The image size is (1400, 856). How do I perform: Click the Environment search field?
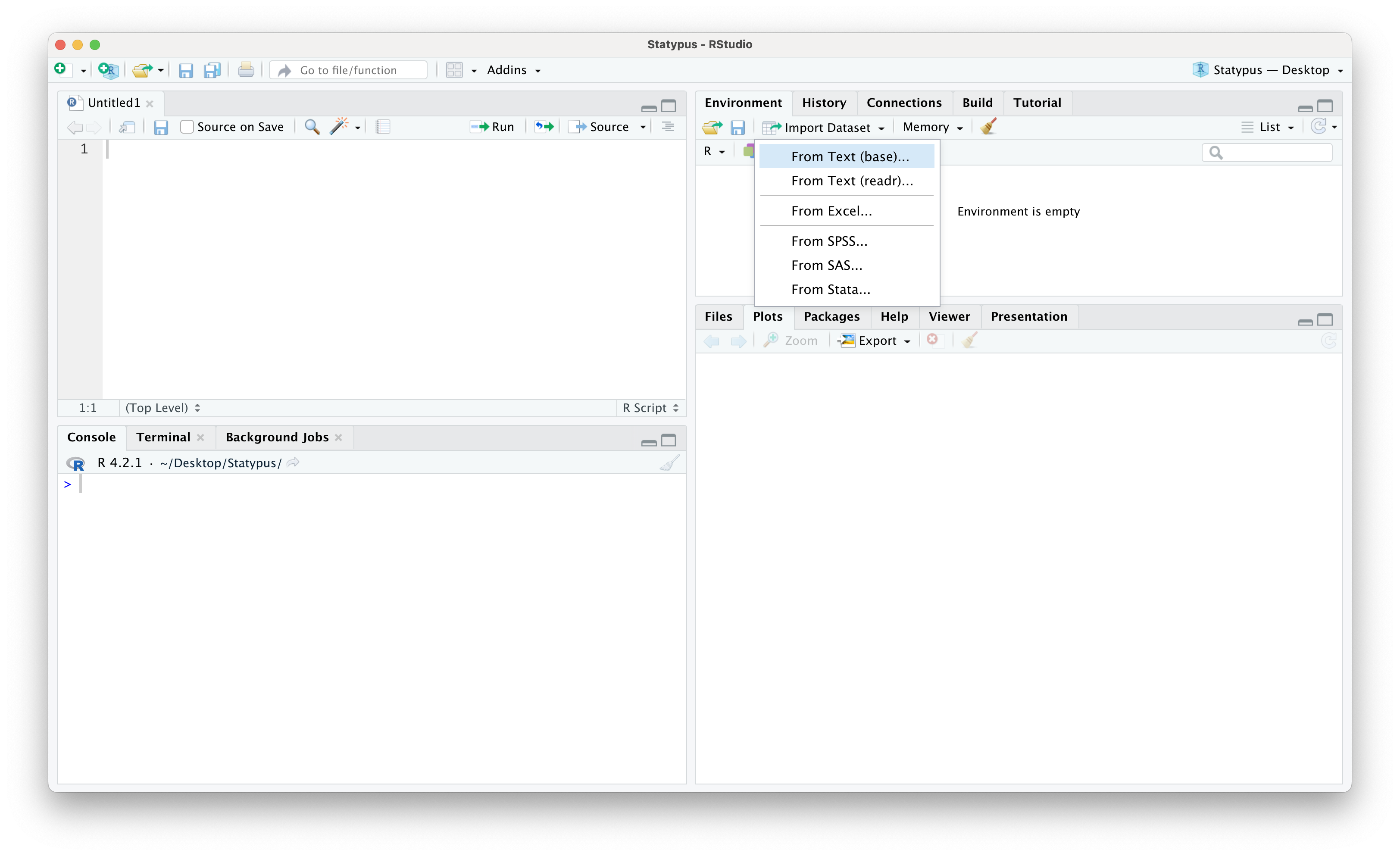pyautogui.click(x=1266, y=152)
